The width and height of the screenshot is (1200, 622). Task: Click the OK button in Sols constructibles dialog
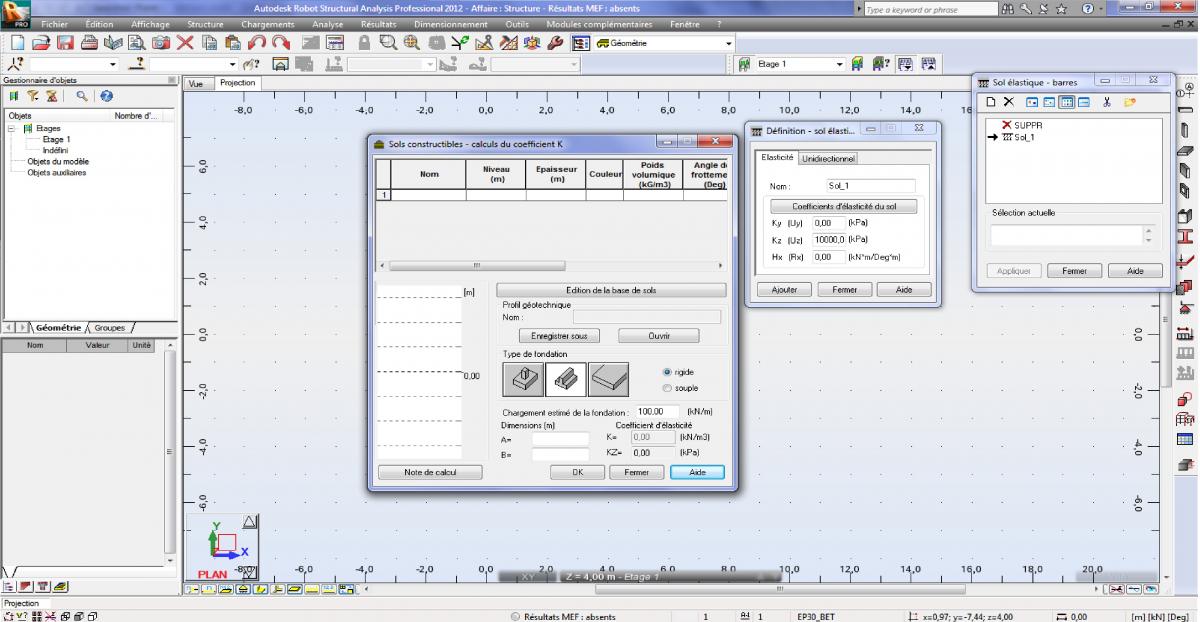click(577, 472)
